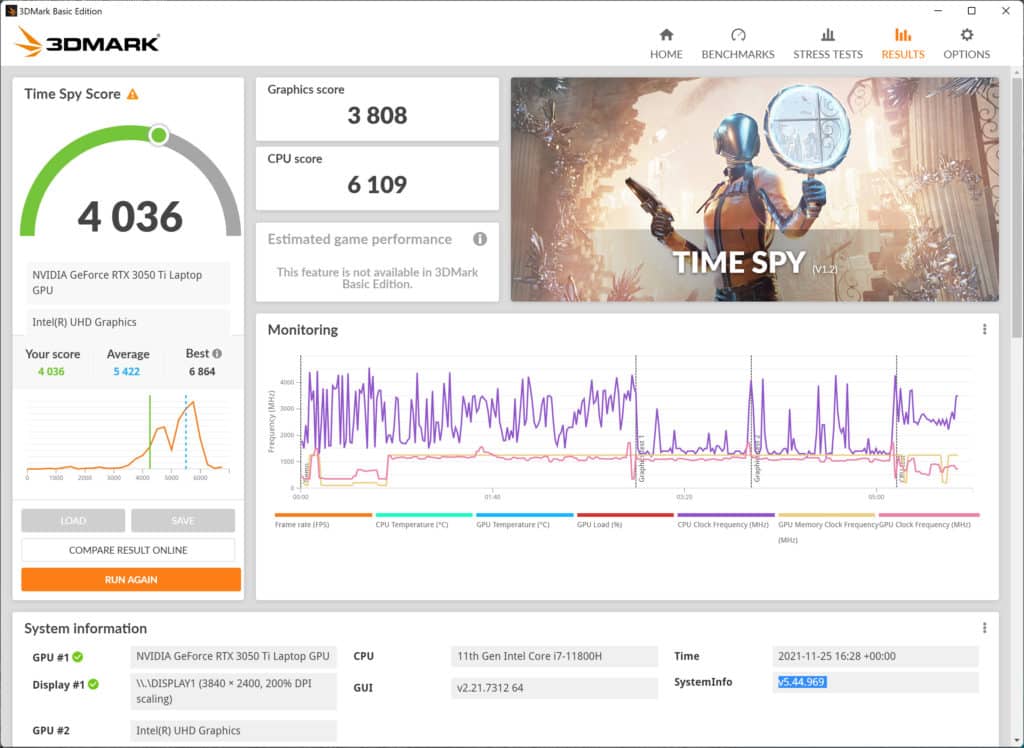
Task: Click the score distribution chart
Action: 128,436
